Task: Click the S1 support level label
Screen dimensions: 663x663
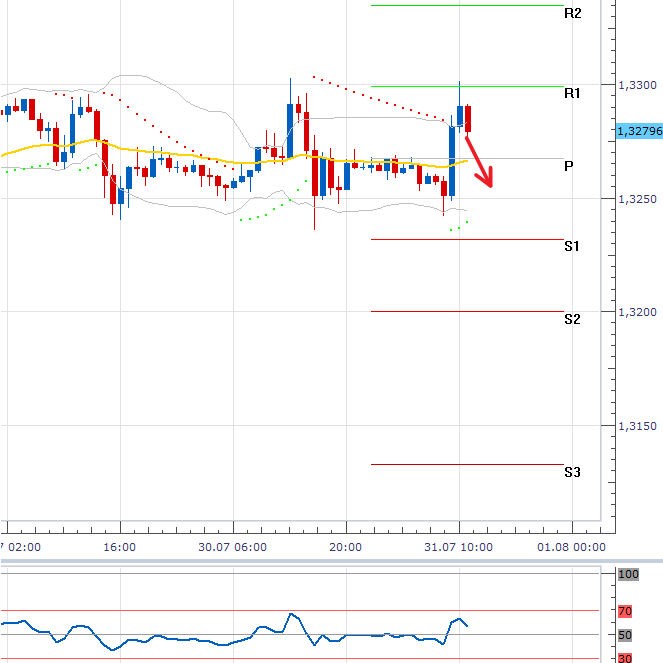Action: coord(572,246)
